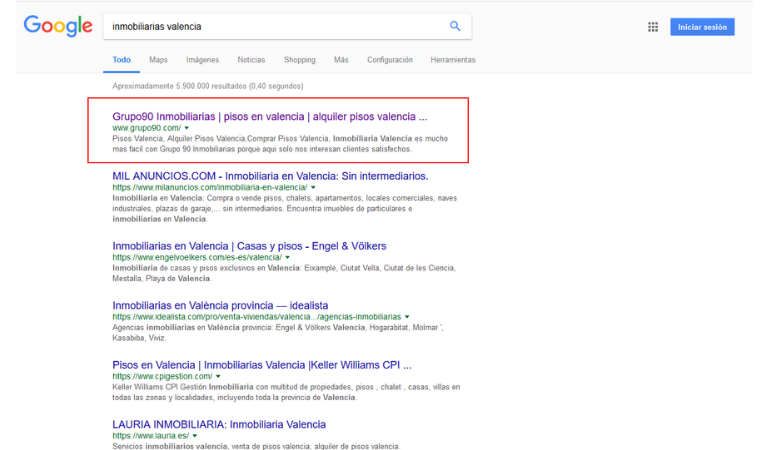Click the blue search magnifier icon
This screenshot has width=768, height=450.
(x=455, y=26)
